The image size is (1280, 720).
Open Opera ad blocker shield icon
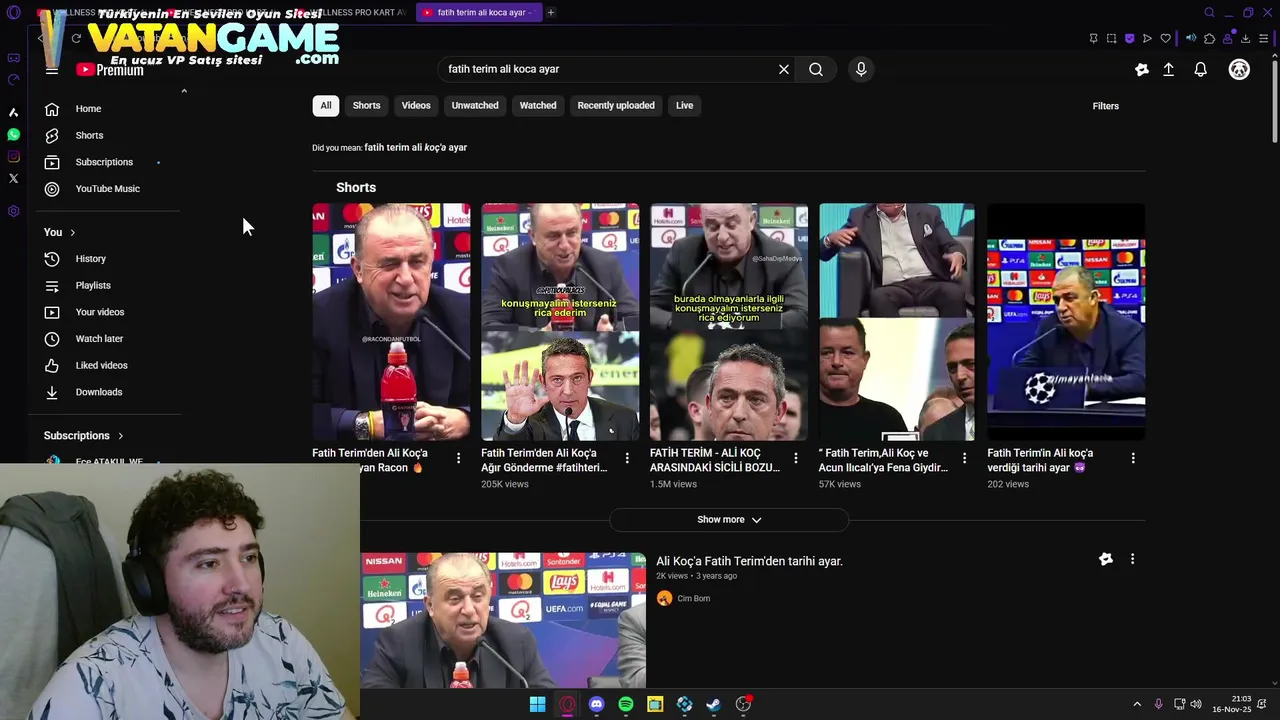pyautogui.click(x=1129, y=38)
